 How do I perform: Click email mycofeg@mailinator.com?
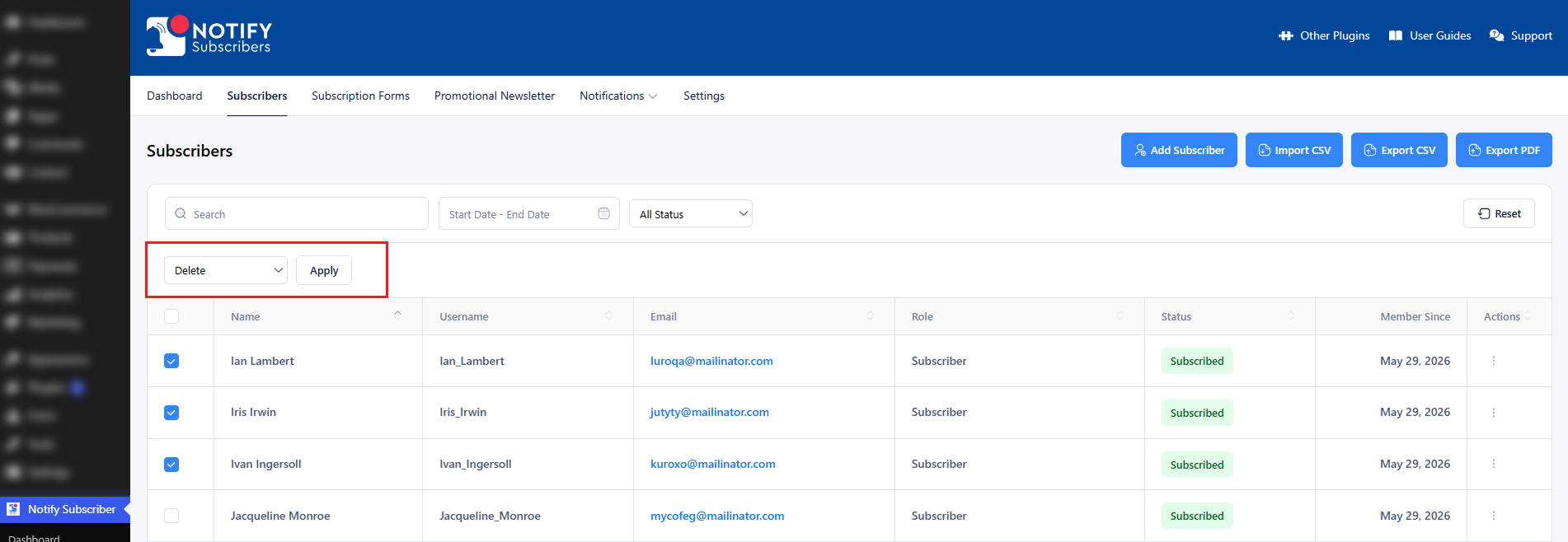[x=717, y=516]
